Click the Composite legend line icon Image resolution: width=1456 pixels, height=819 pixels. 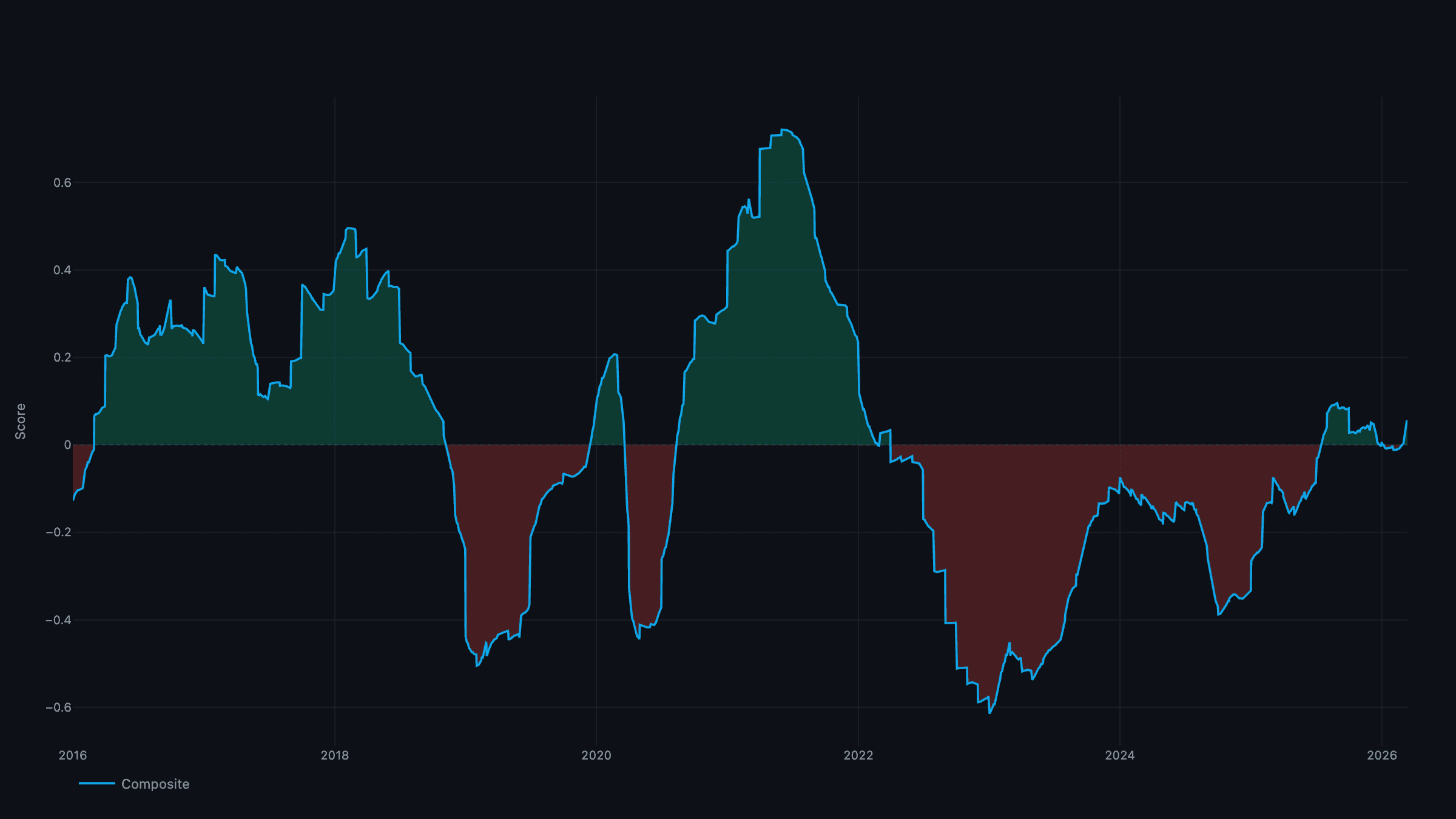(x=97, y=784)
